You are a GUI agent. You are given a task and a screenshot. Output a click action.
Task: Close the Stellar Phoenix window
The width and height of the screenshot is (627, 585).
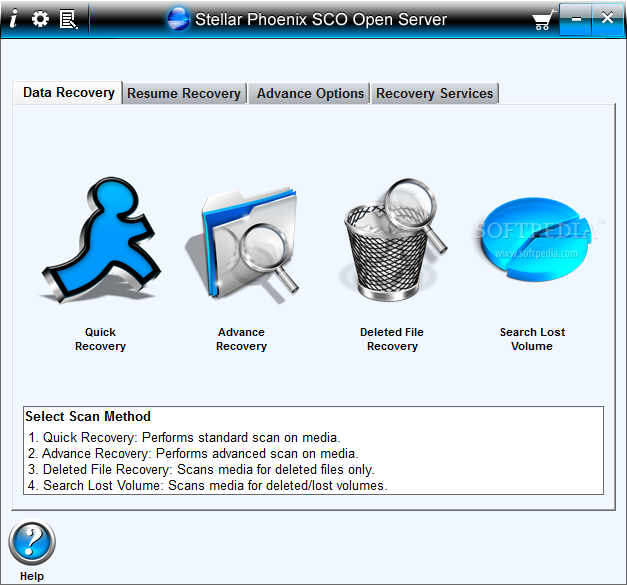[x=607, y=18]
